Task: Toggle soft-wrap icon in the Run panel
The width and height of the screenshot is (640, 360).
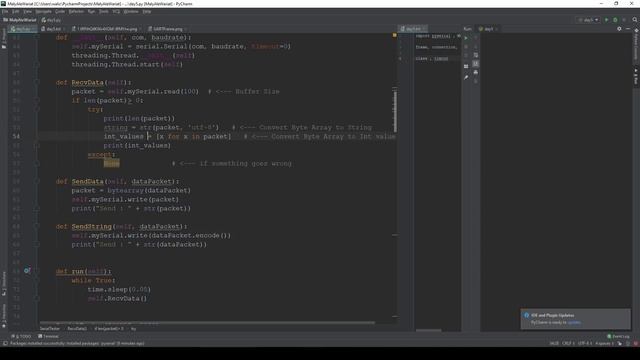Action: (476, 55)
